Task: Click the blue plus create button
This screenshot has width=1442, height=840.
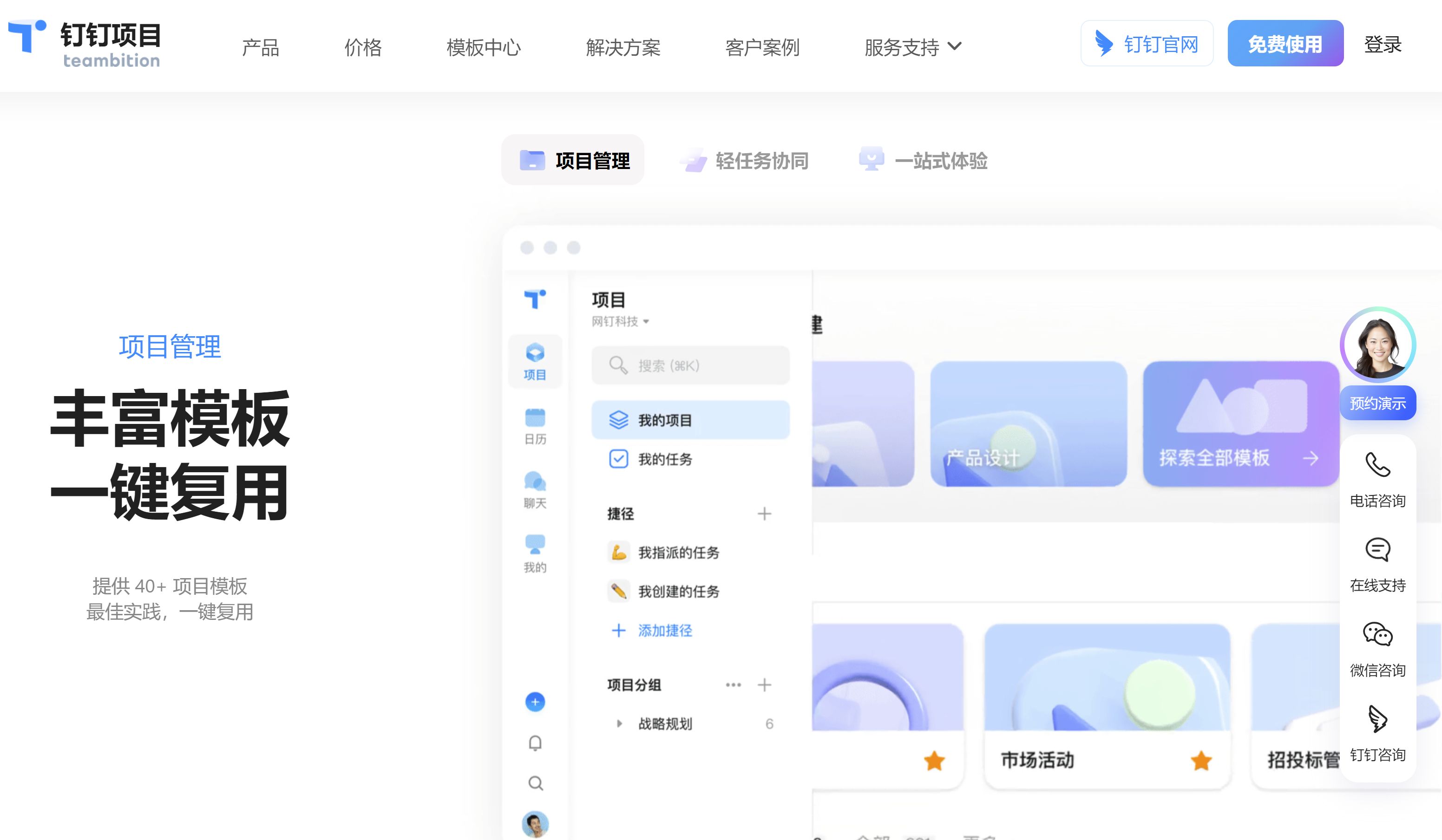Action: click(535, 702)
